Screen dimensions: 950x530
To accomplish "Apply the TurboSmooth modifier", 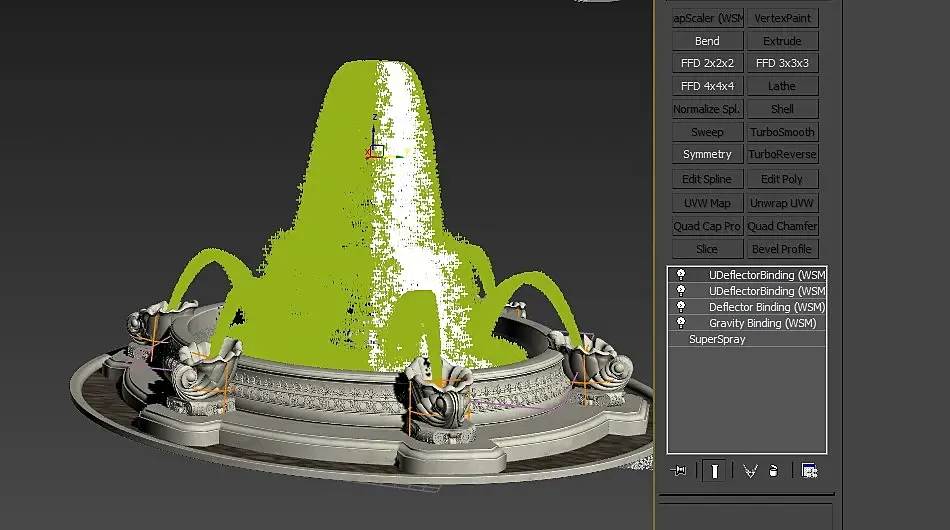I will tap(782, 132).
